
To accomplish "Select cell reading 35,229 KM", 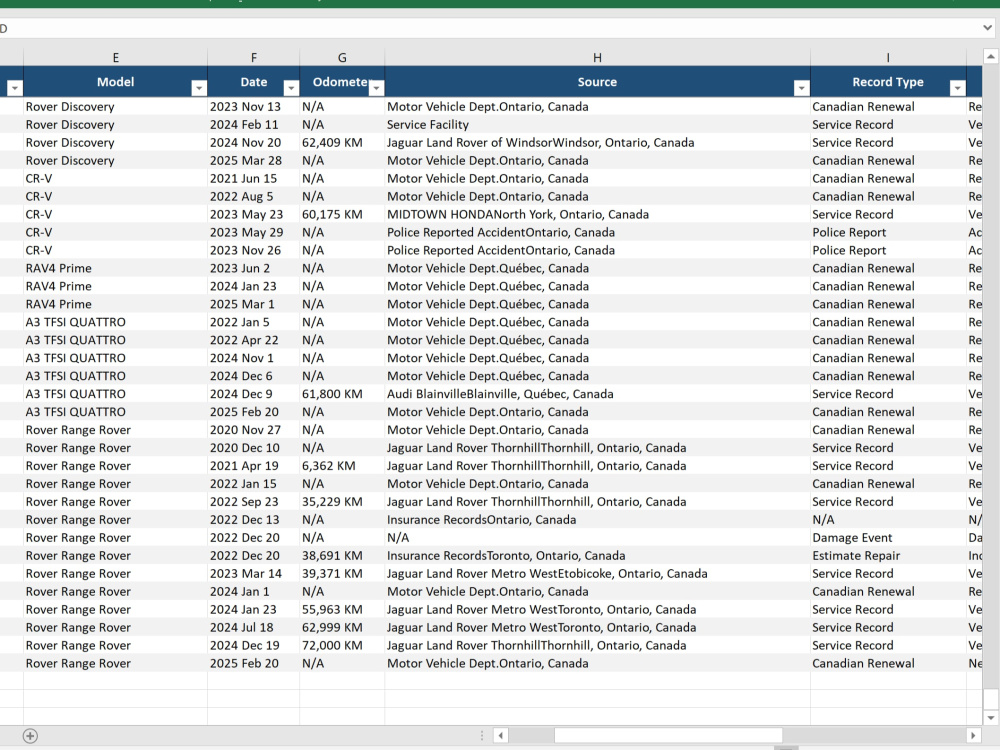I will point(342,501).
